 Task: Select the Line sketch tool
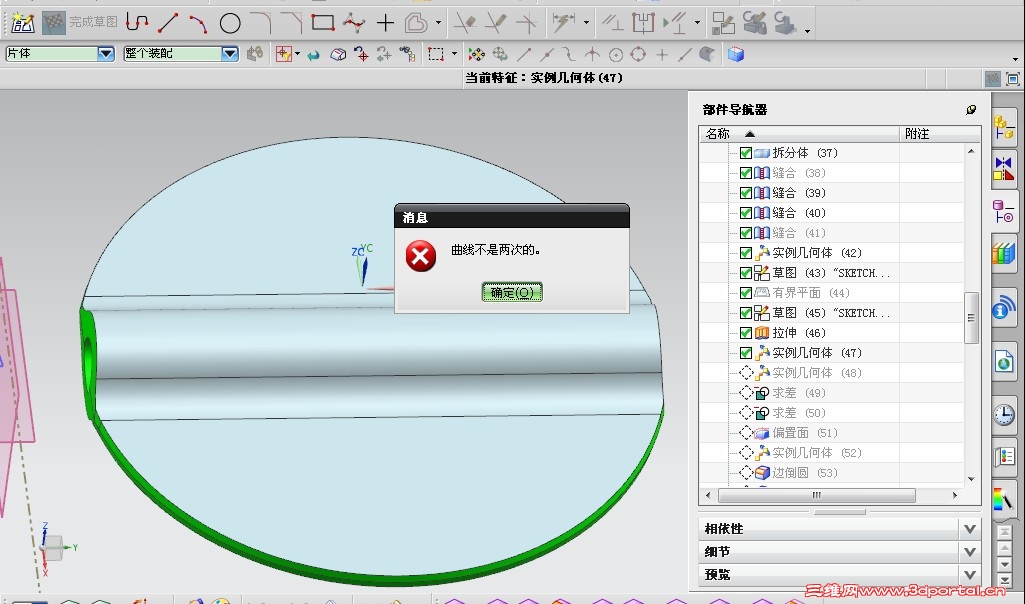[x=168, y=23]
